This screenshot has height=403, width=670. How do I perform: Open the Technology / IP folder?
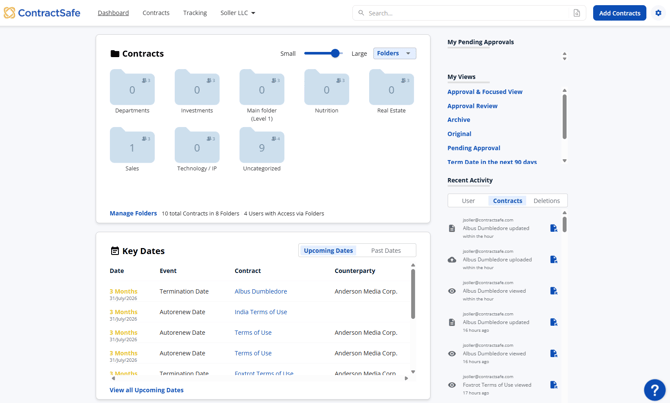[197, 146]
